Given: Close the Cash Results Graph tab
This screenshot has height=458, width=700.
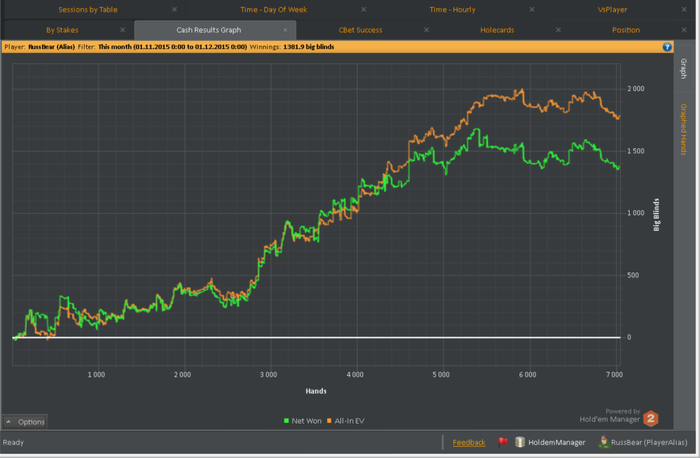Looking at the screenshot, I should point(285,30).
